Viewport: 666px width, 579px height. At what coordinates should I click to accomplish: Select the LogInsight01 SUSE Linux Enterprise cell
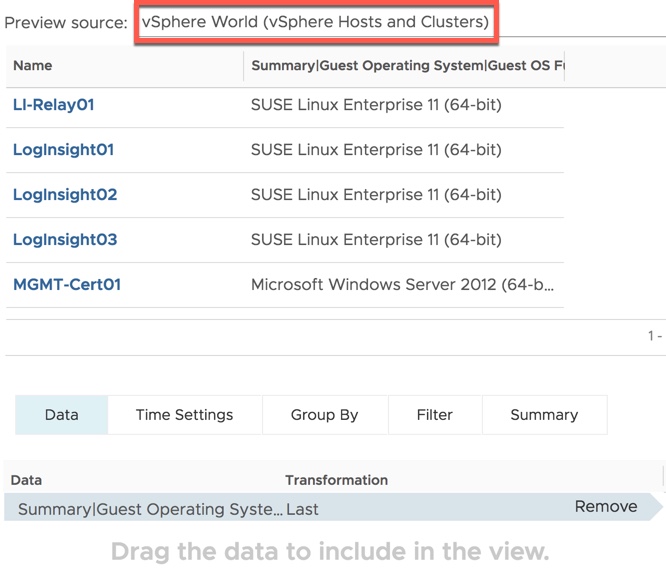(x=376, y=150)
